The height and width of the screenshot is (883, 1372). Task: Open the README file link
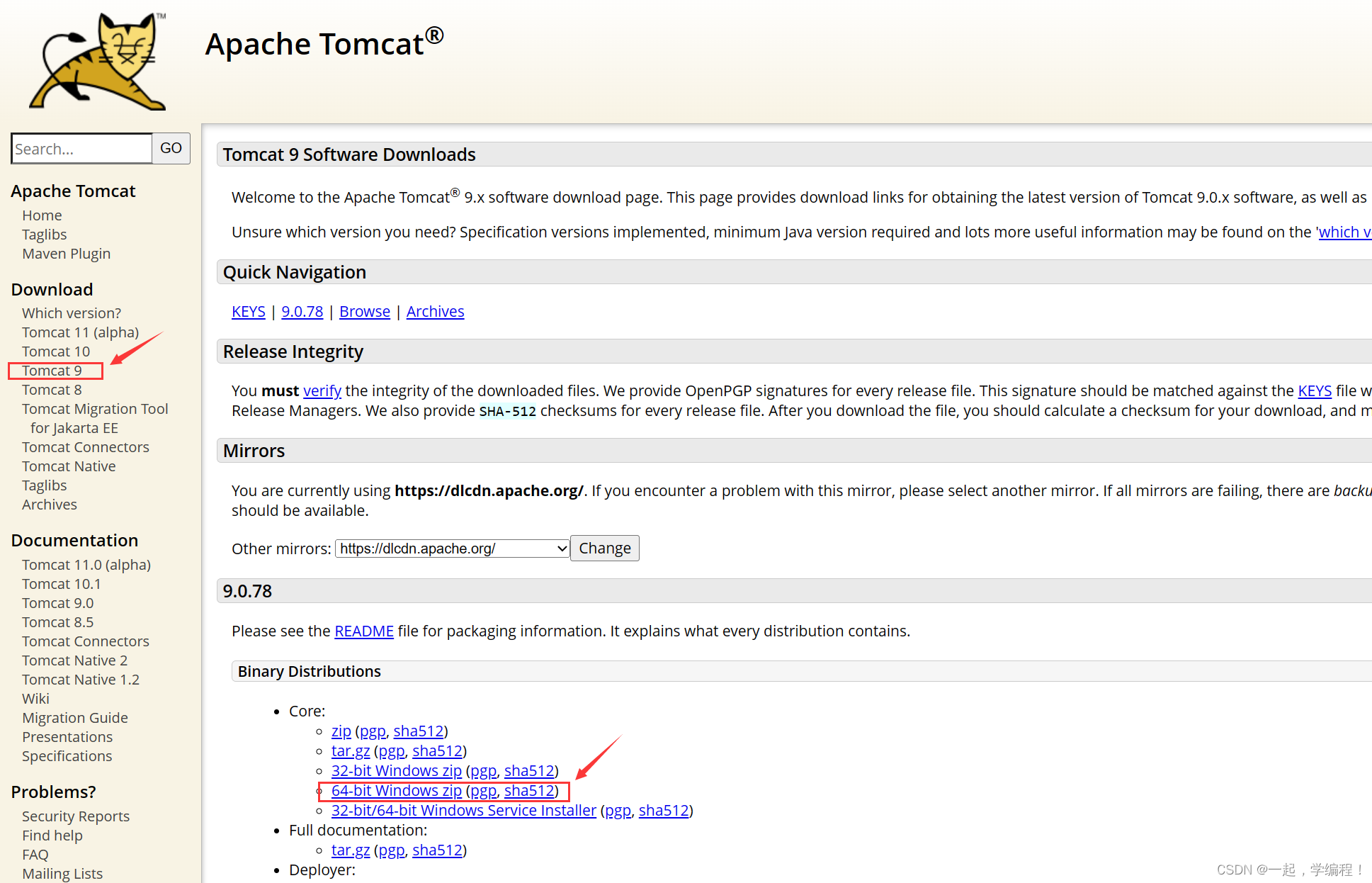click(x=364, y=631)
